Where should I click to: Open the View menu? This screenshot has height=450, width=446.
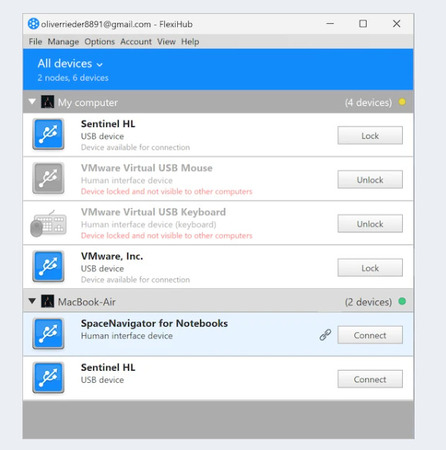pyautogui.click(x=166, y=42)
